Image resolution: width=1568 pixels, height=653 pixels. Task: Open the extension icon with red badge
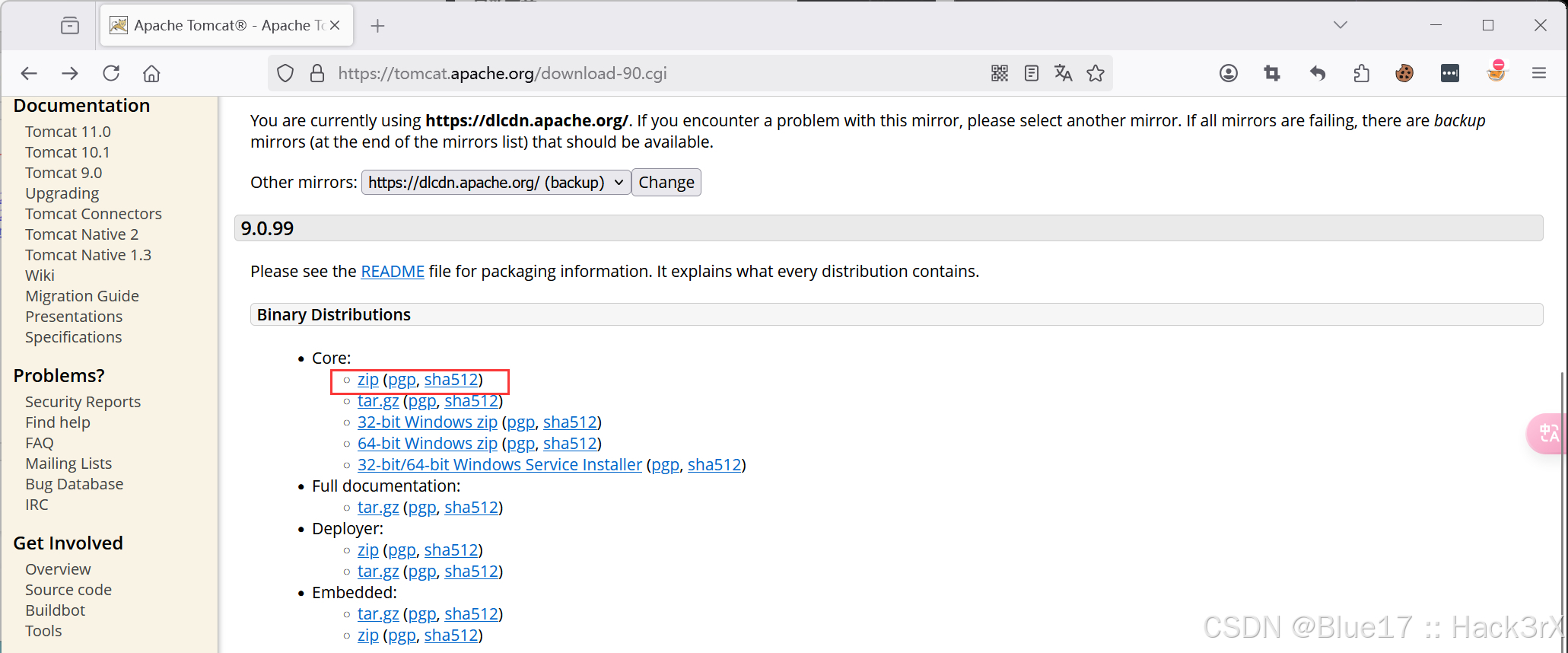[1496, 71]
